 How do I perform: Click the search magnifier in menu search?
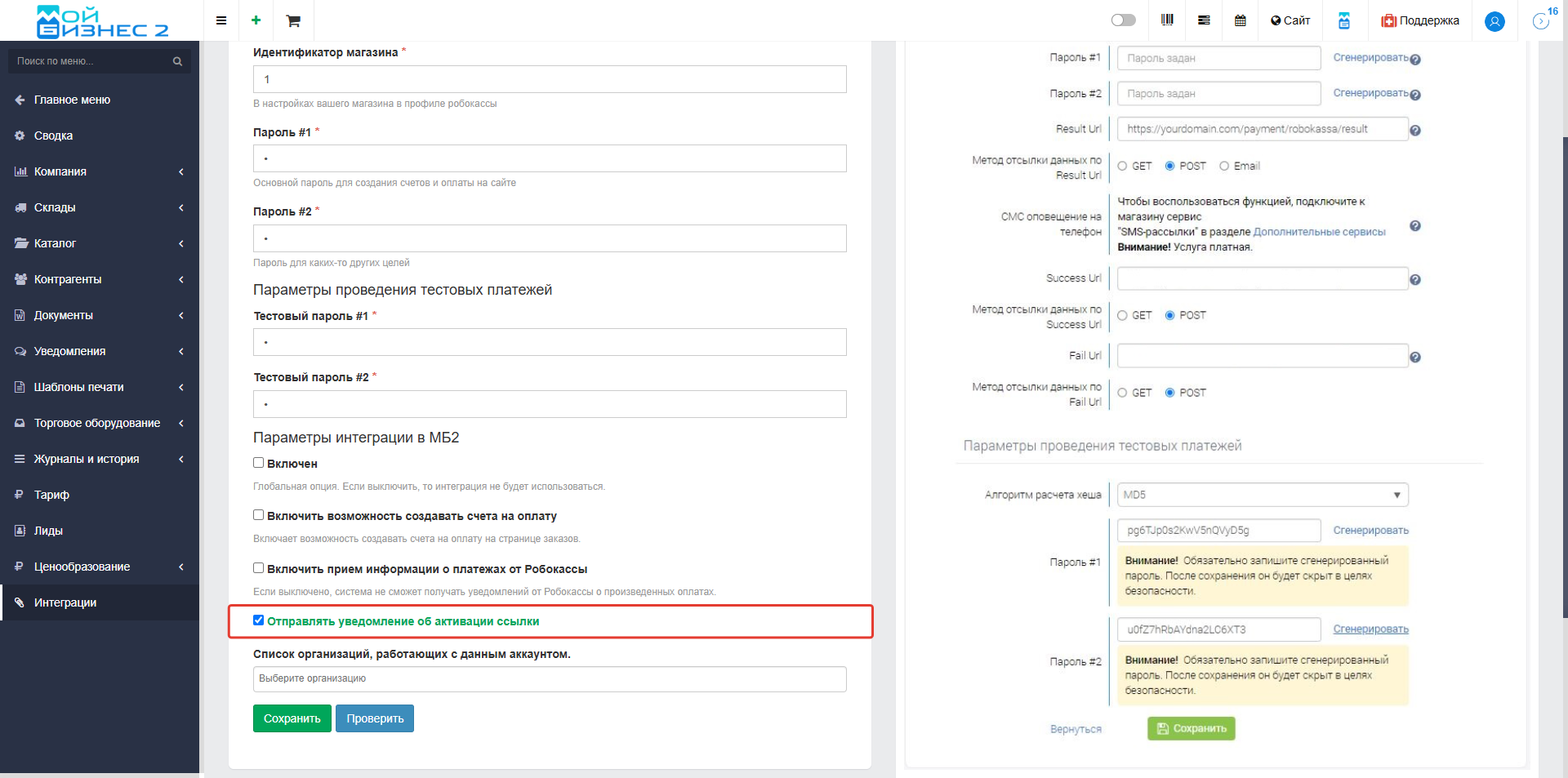click(x=177, y=61)
